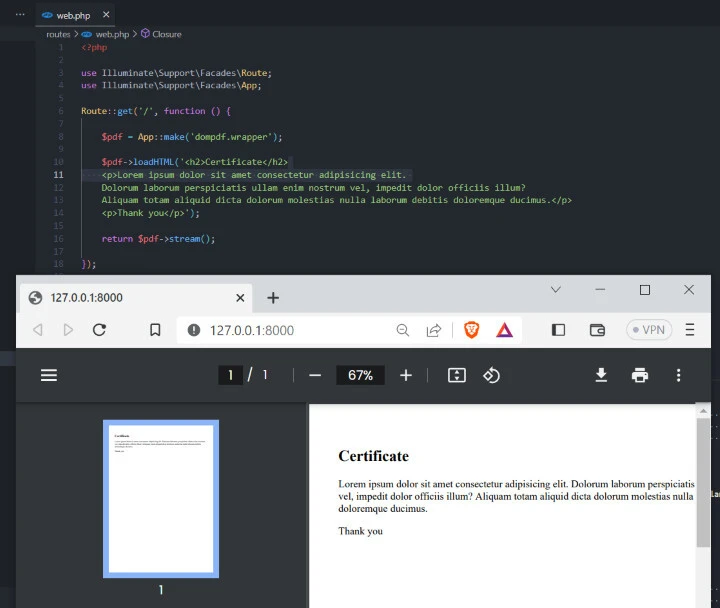
Task: Select page 1 thumbnail in sidebar
Action: [160, 498]
